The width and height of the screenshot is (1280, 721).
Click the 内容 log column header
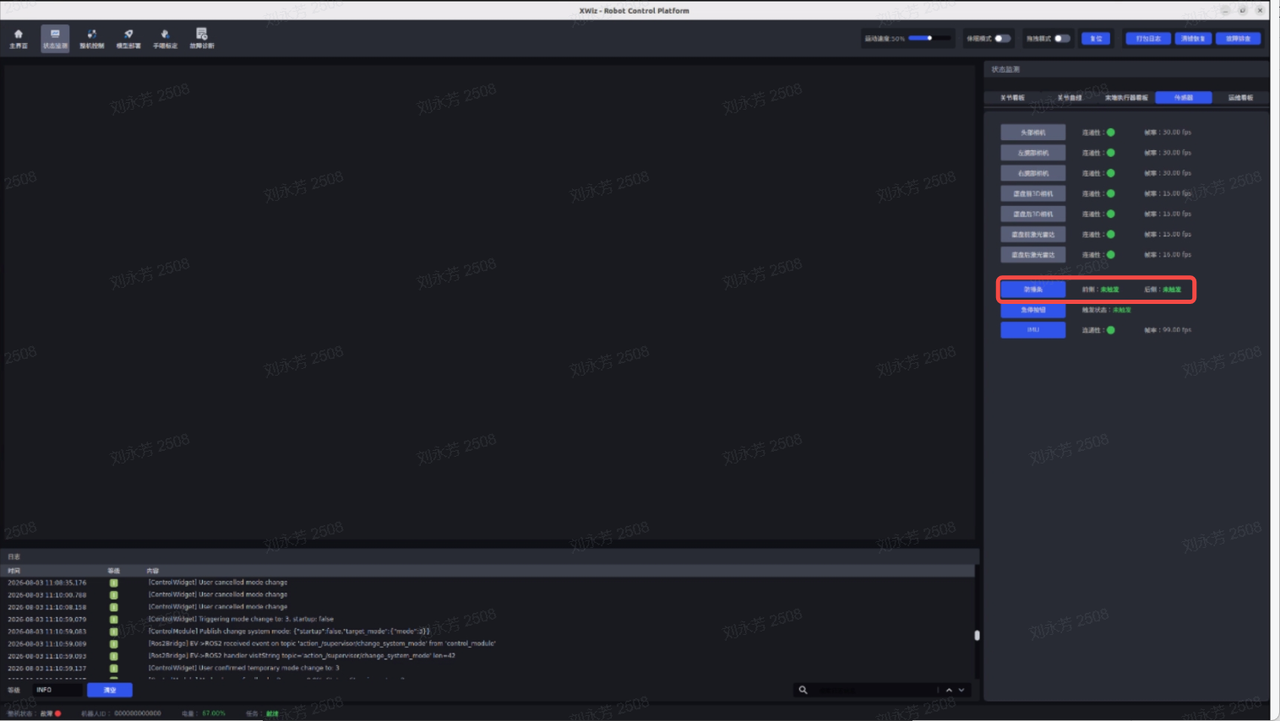pos(153,570)
